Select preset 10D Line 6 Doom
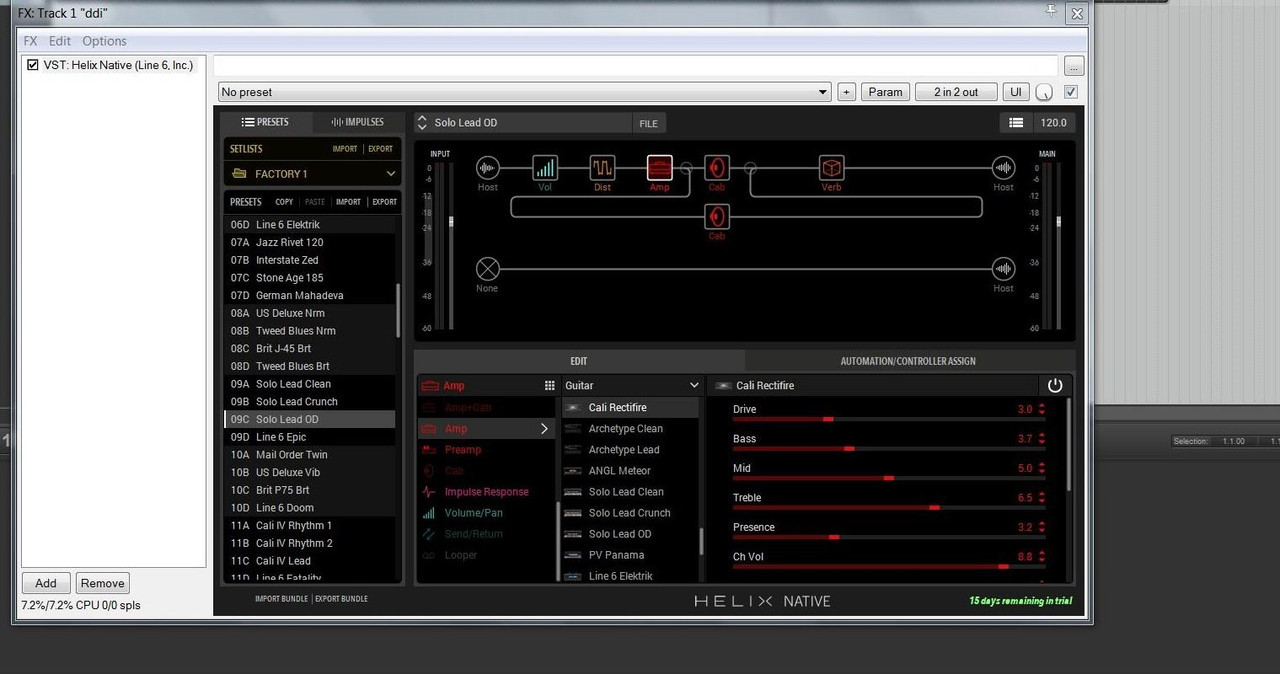Screen dimensions: 1280x674 (310, 508)
